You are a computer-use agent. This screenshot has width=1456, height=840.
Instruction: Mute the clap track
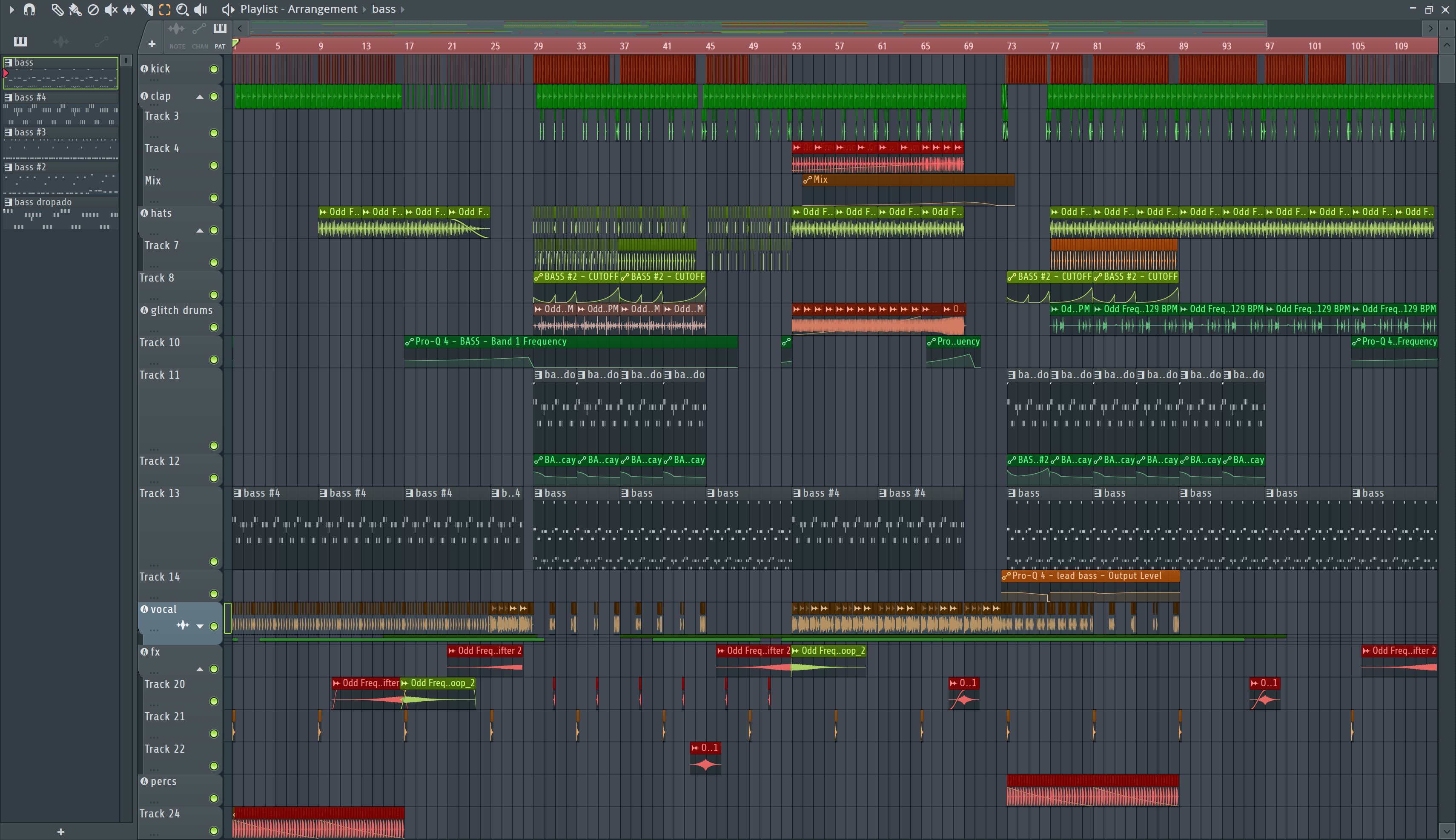tap(214, 96)
